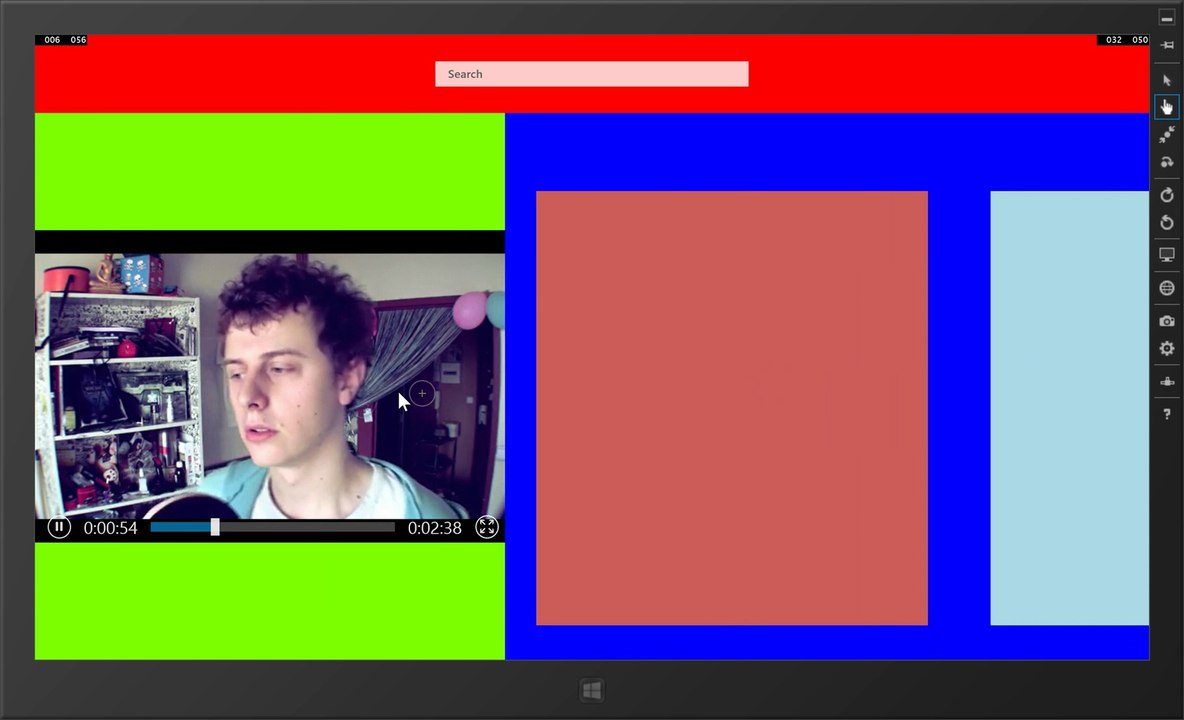The width and height of the screenshot is (1184, 720).
Task: Select basic touch mode hand icon
Action: click(1167, 107)
